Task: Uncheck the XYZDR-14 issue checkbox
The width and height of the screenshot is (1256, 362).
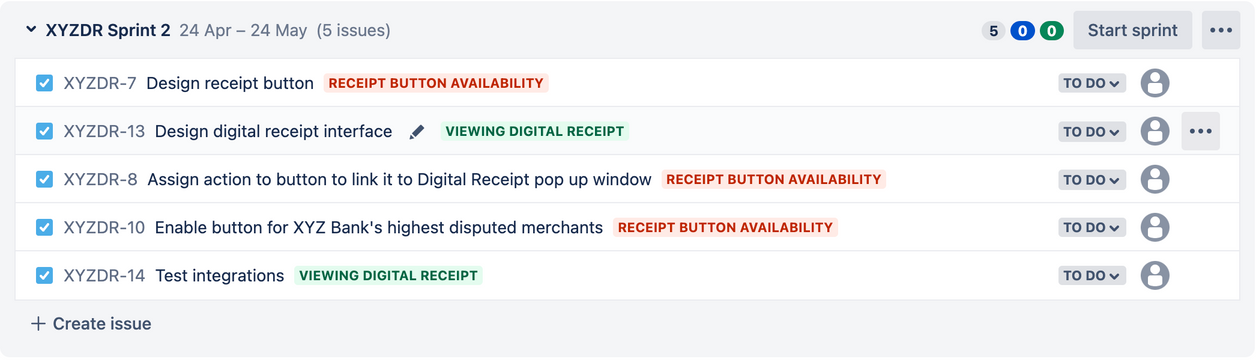Action: (44, 275)
